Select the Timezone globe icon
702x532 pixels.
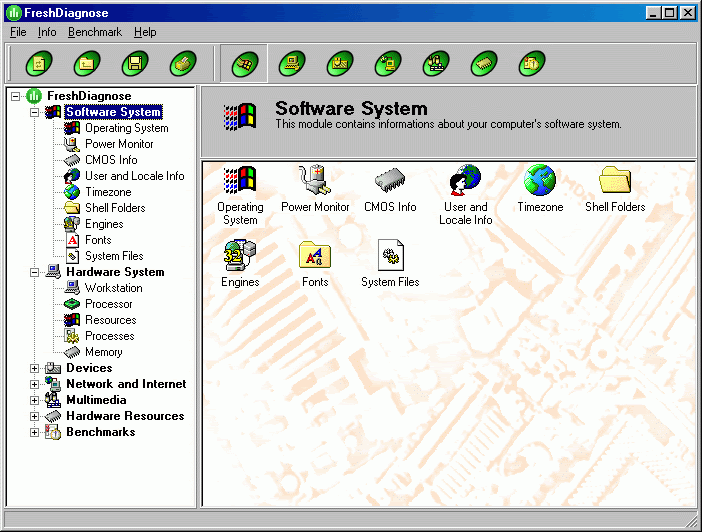(x=540, y=182)
